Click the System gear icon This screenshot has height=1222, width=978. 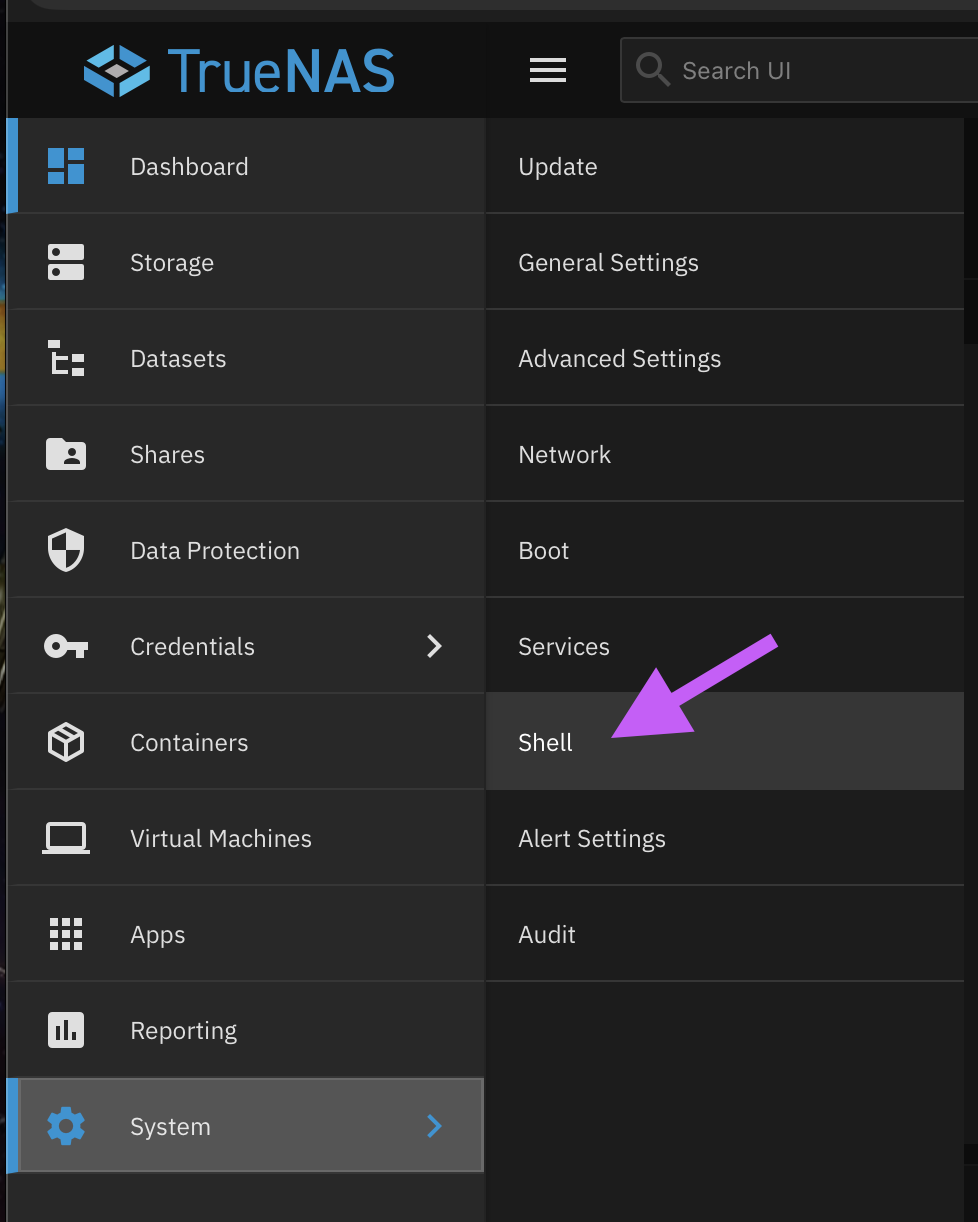coord(66,1126)
